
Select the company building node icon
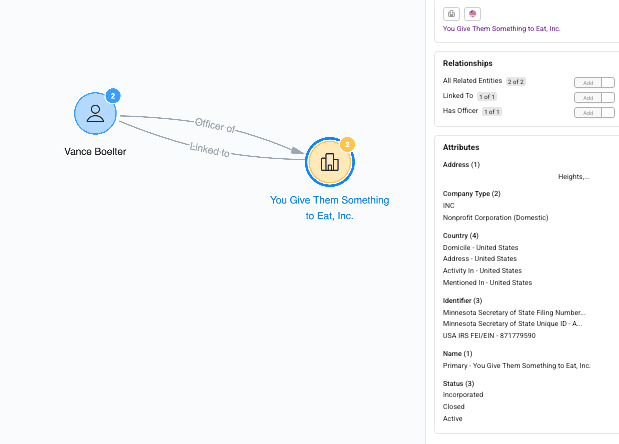pos(330,162)
